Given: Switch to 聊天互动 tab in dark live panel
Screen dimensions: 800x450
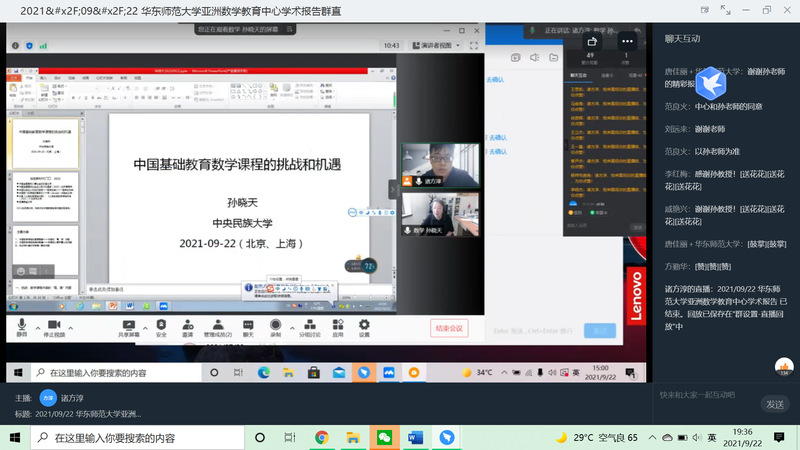Looking at the screenshot, I should pyautogui.click(x=578, y=75).
